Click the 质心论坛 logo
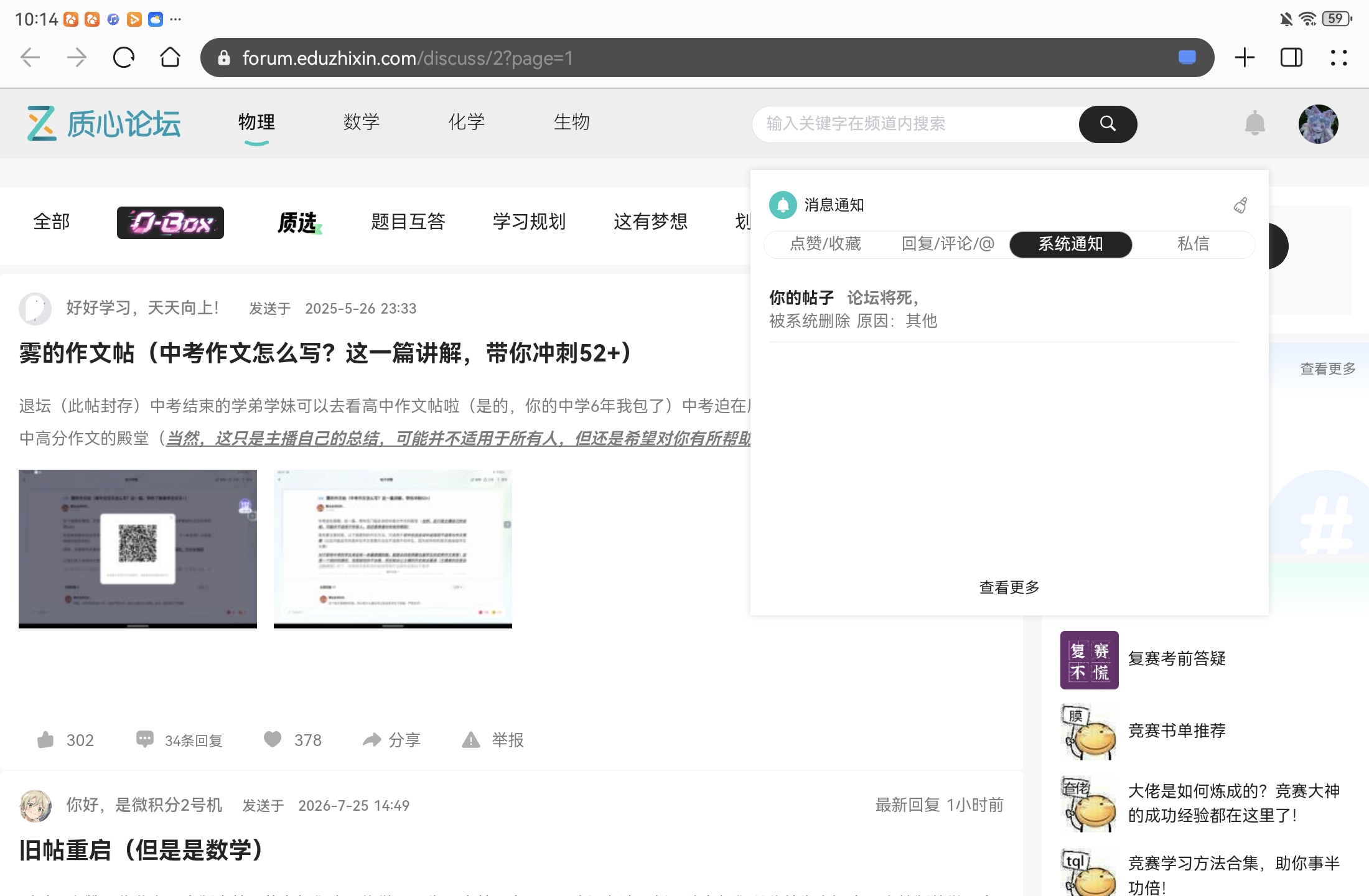Screen dimensions: 1369x896 click(104, 123)
